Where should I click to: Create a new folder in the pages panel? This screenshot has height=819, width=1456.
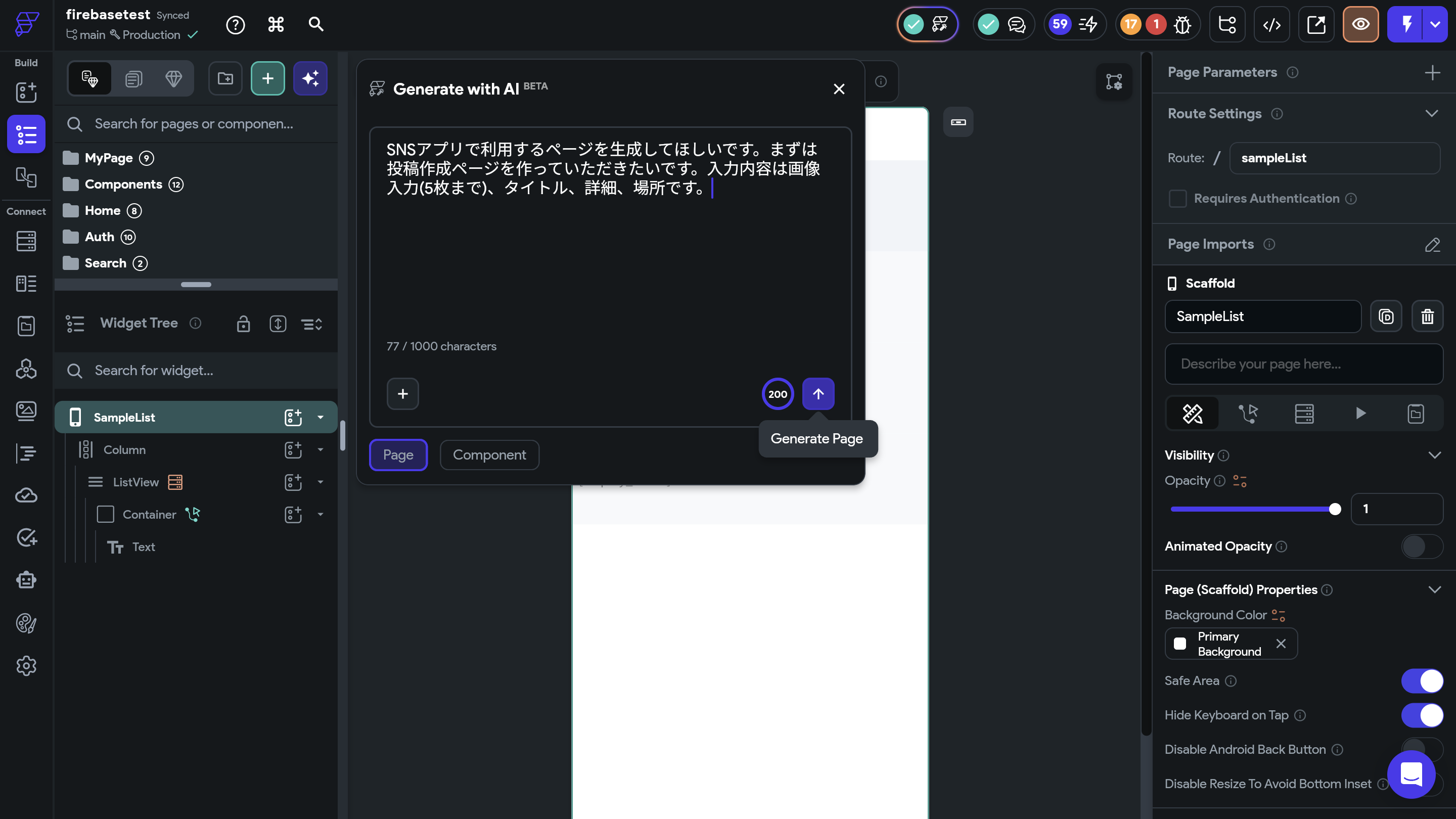225,78
